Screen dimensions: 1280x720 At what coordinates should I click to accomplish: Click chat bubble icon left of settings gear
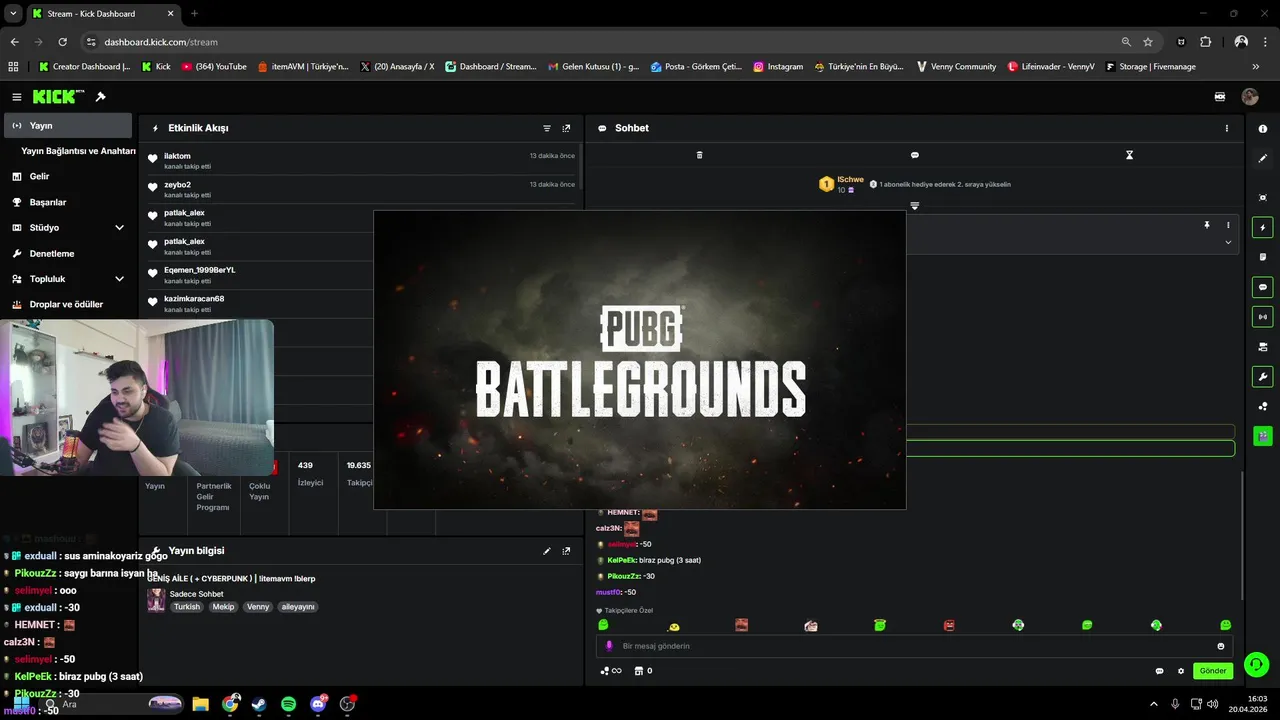1159,671
